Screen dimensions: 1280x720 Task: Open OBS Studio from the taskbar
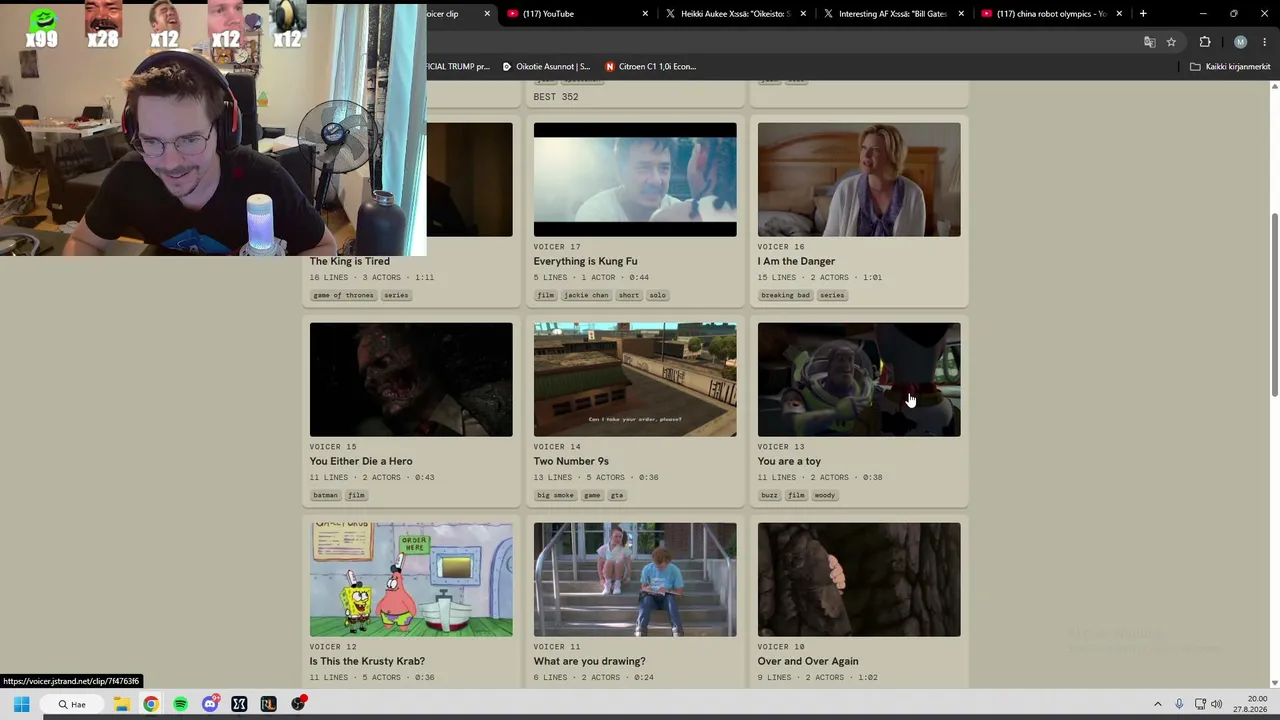tap(298, 704)
